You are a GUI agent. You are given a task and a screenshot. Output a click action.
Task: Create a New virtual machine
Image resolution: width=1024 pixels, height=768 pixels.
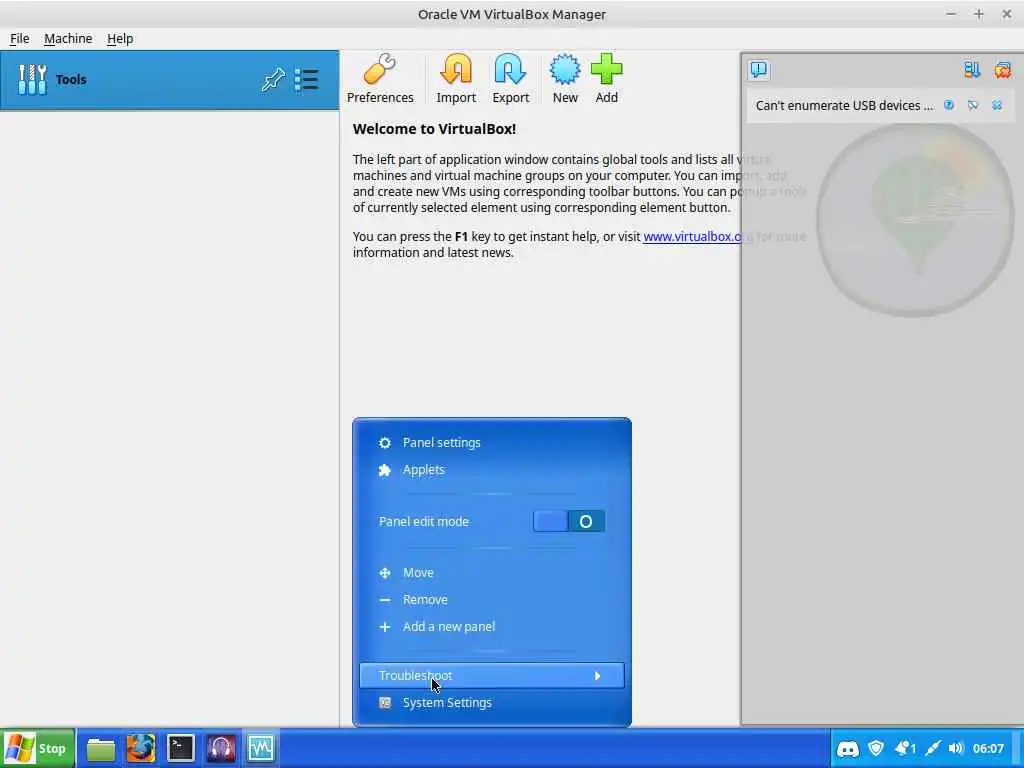pyautogui.click(x=565, y=78)
